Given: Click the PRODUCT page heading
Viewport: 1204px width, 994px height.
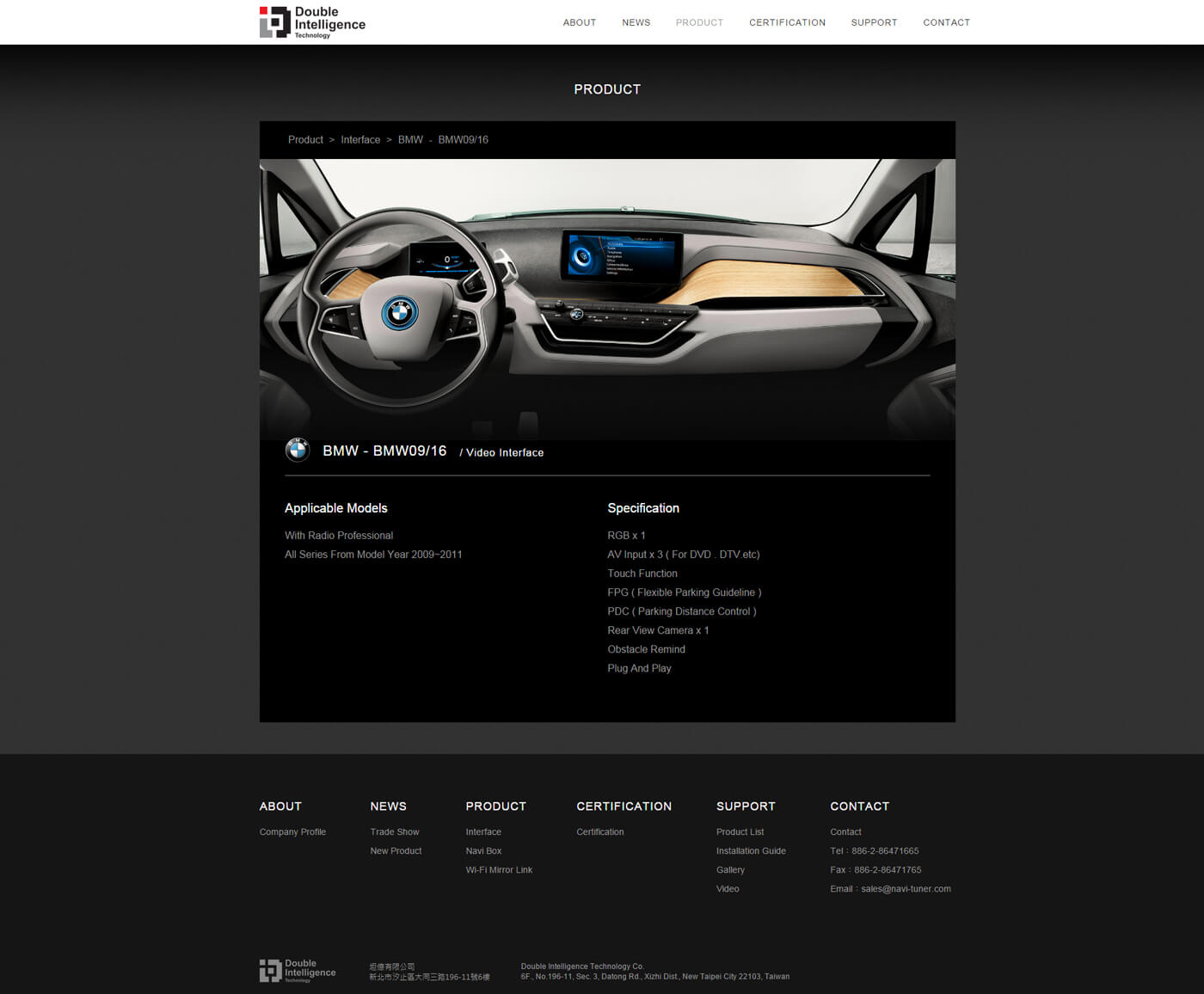Looking at the screenshot, I should point(607,89).
